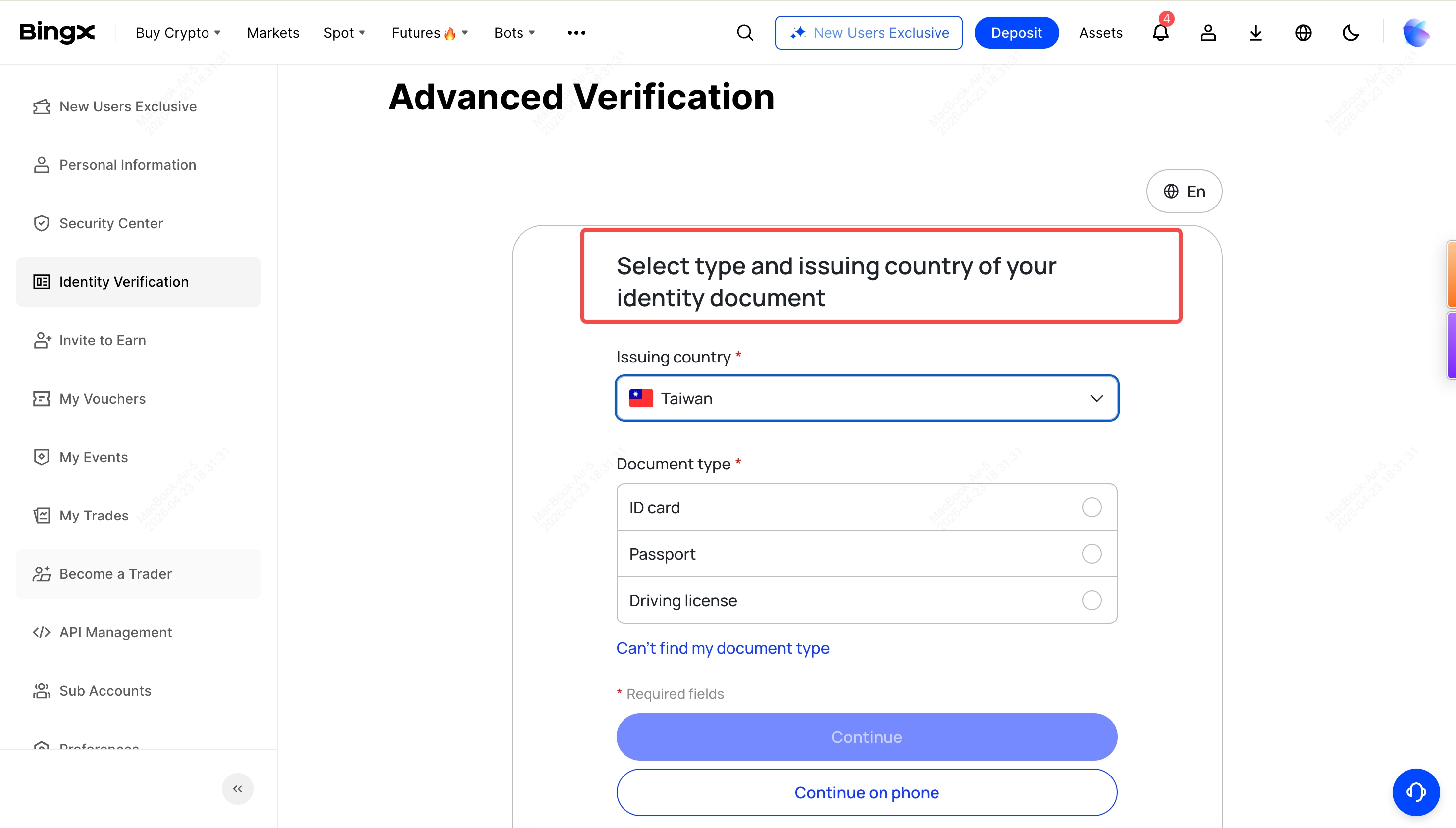Image resolution: width=1456 pixels, height=828 pixels.
Task: Select the ID card radio option
Action: point(1091,507)
